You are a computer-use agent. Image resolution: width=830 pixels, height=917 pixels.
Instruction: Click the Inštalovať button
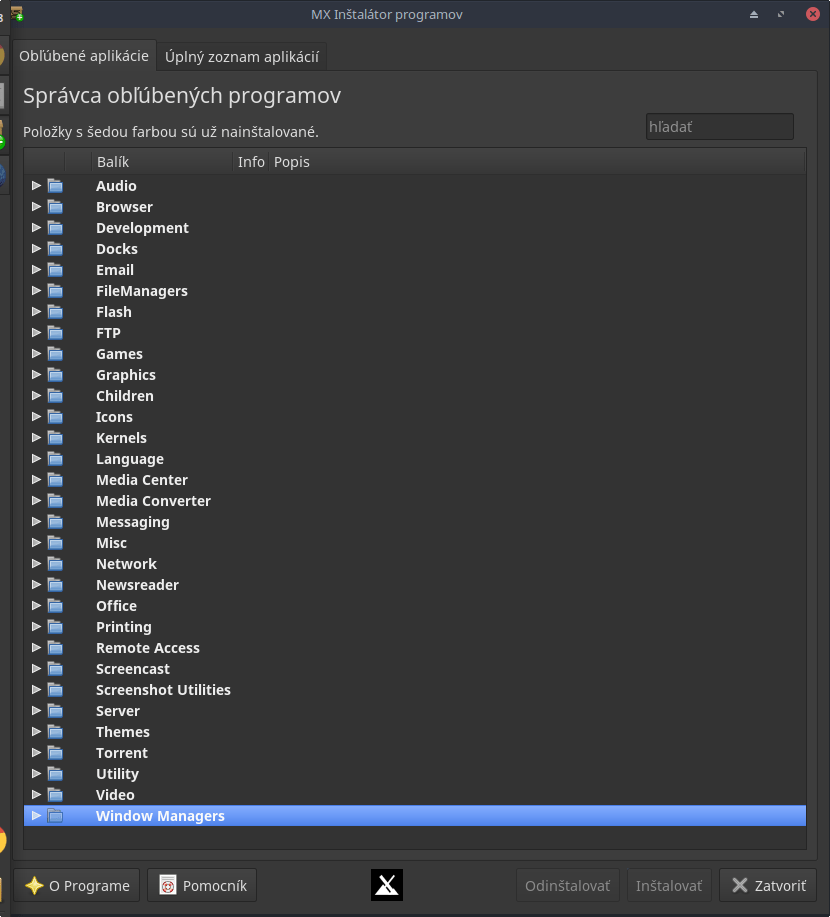coord(669,885)
